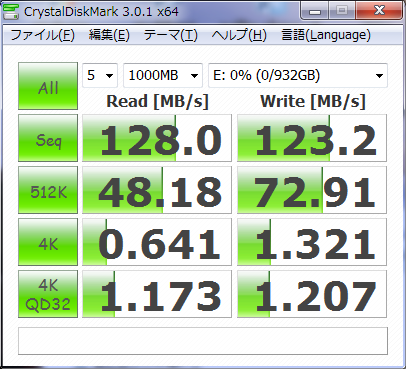Click the 4K read value 0.641
Viewport: 406px width, 369px height.
[x=157, y=242]
